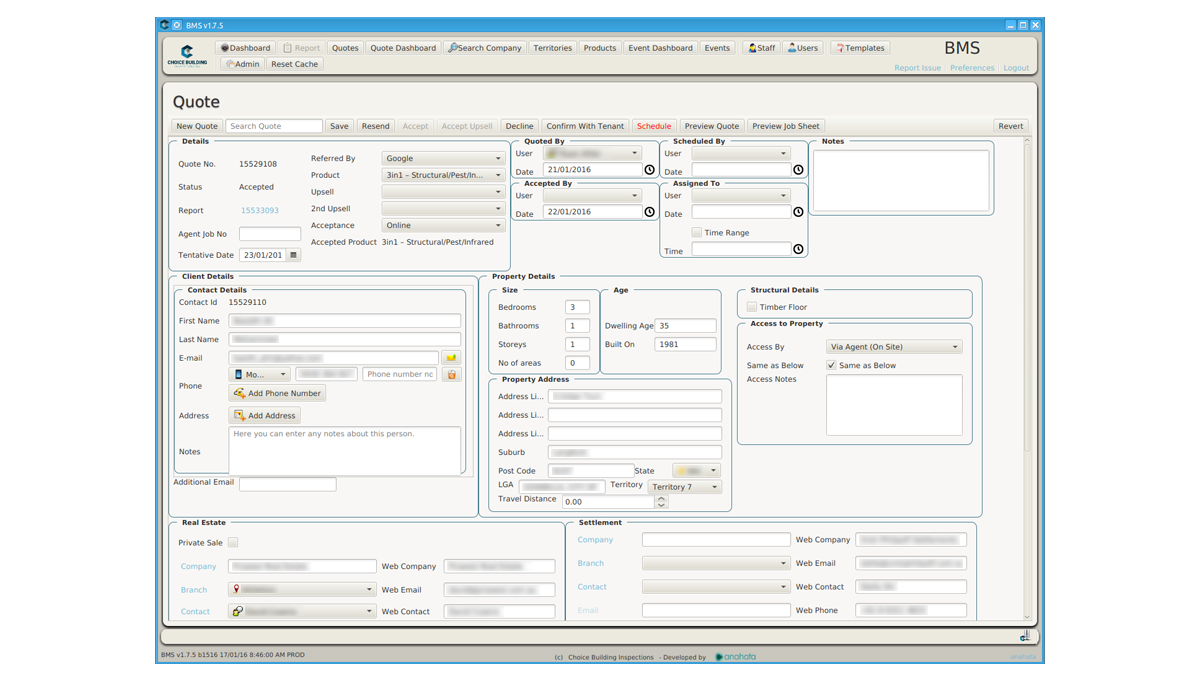Open the Acceptance dropdown showing Online
Image resolution: width=1200 pixels, height=680 pixels.
pos(443,226)
